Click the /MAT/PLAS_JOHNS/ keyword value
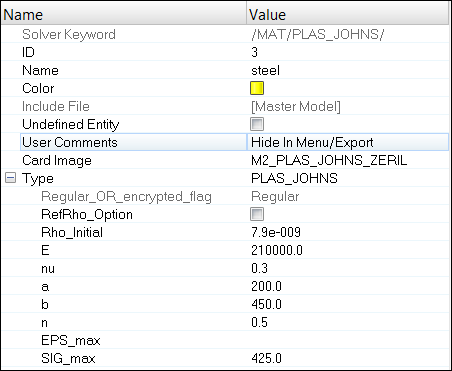Image resolution: width=452 pixels, height=371 pixels. click(x=318, y=34)
